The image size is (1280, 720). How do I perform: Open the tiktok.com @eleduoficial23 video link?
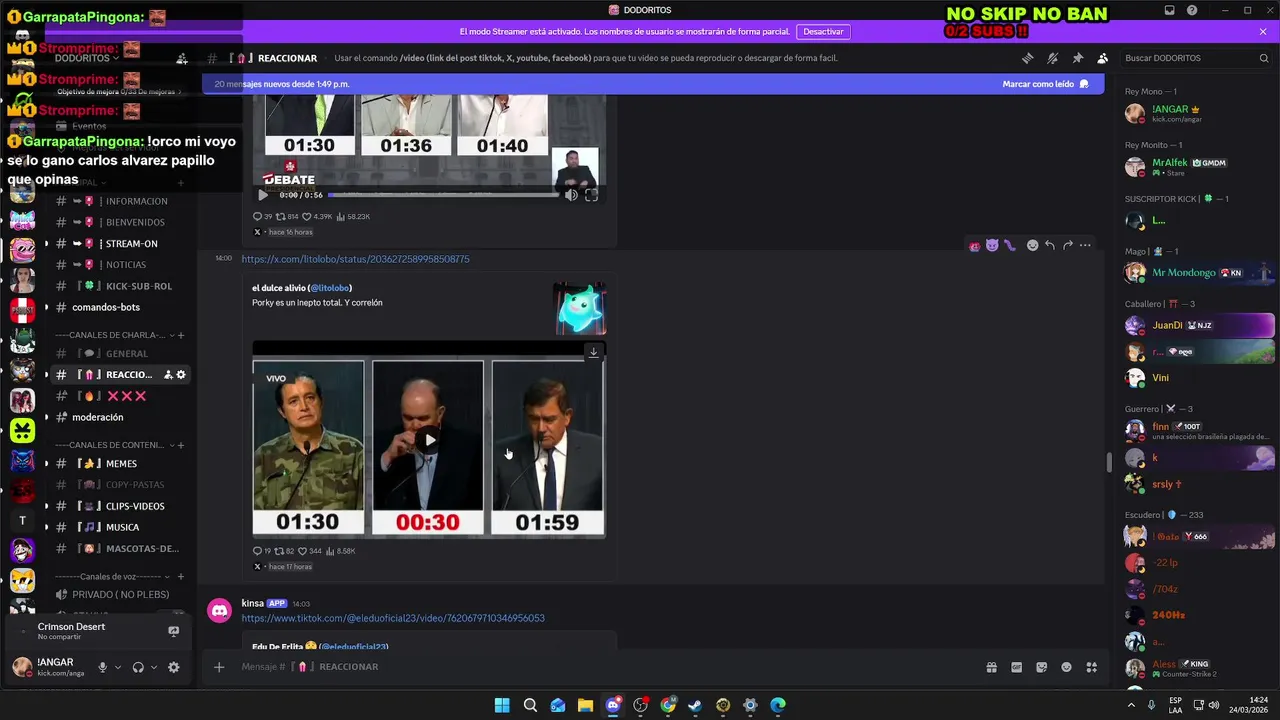coord(393,618)
